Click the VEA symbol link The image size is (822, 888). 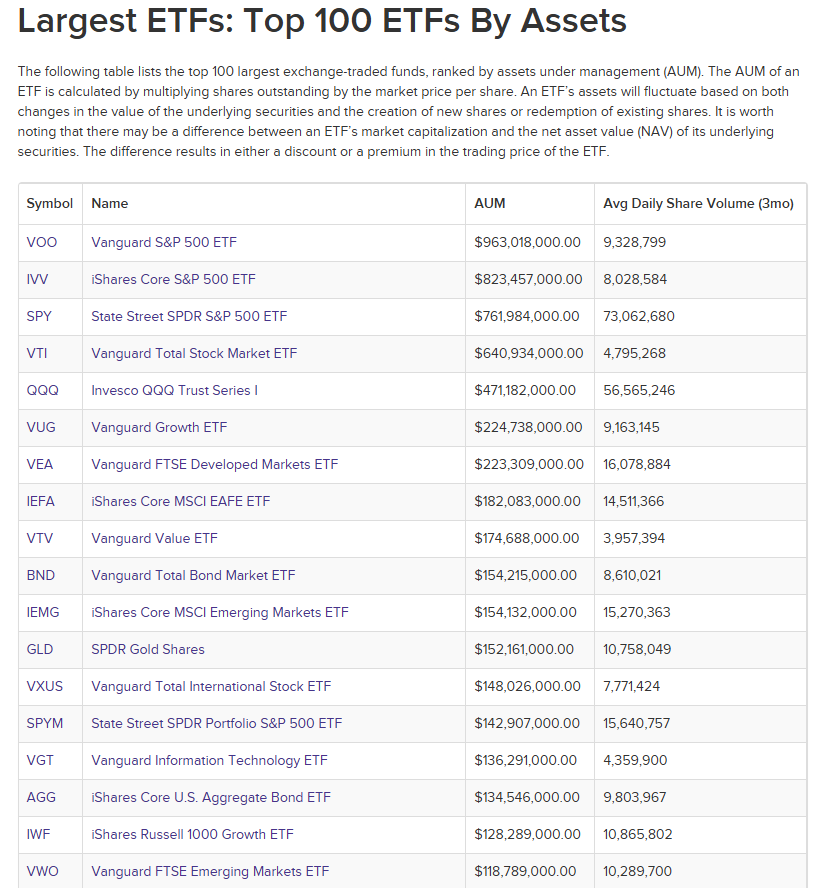point(40,464)
